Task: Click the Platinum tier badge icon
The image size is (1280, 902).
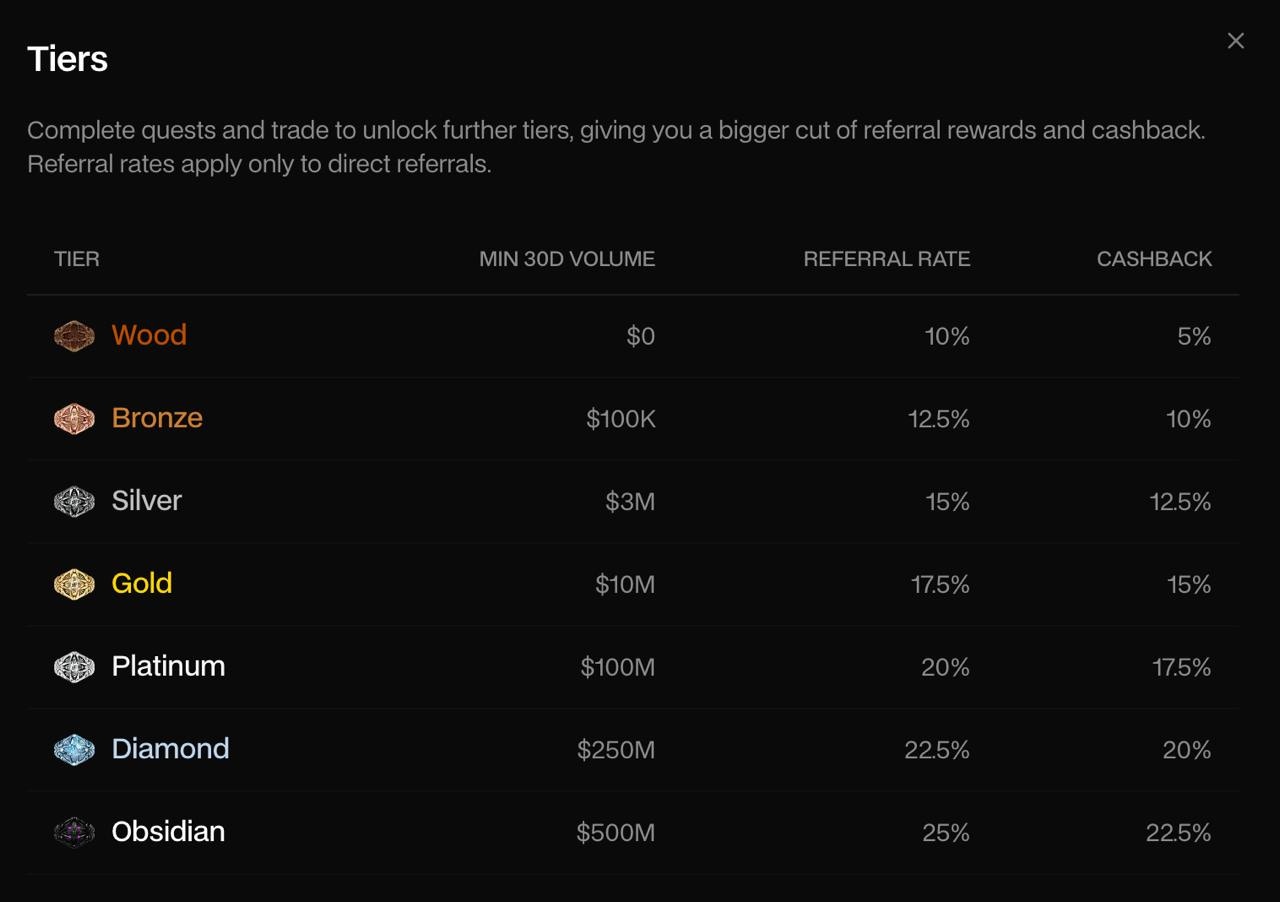Action: (x=74, y=667)
